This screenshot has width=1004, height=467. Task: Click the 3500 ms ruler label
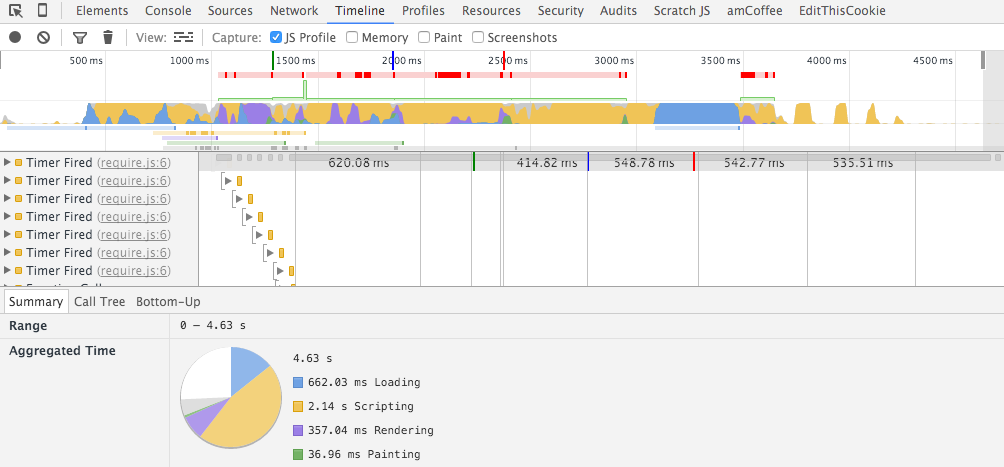[720, 61]
